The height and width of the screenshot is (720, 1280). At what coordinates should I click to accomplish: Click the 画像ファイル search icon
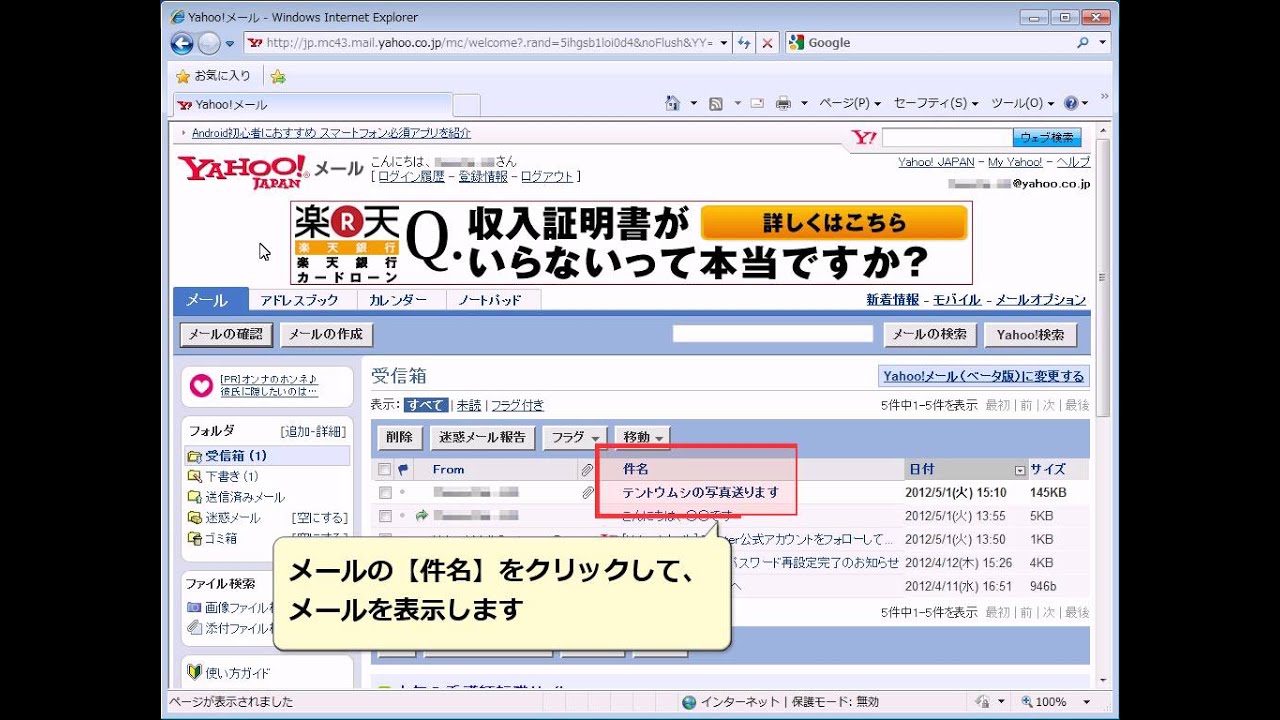point(194,607)
